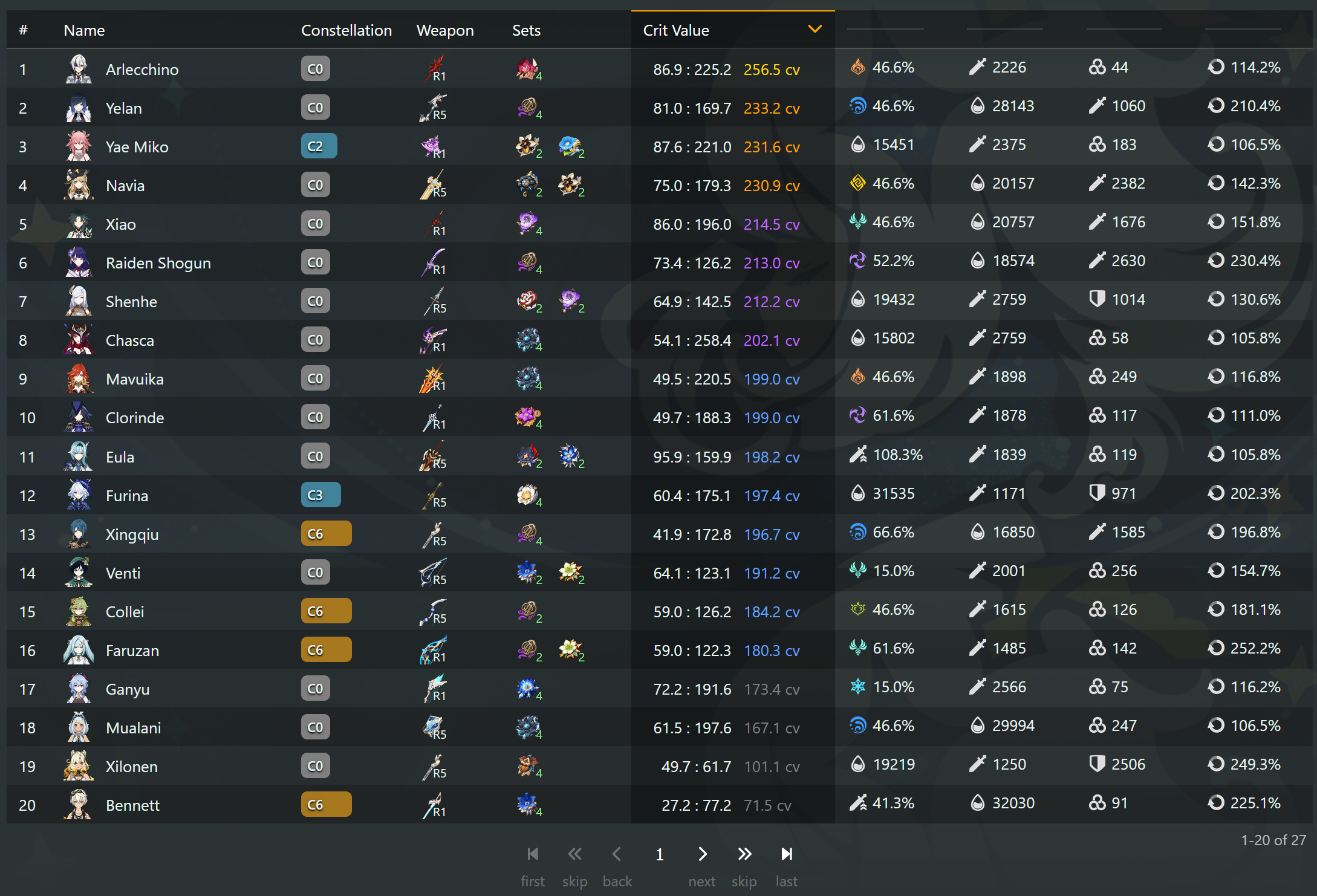The image size is (1317, 896).
Task: Click Yelan's character portrait icon
Action: [x=79, y=108]
